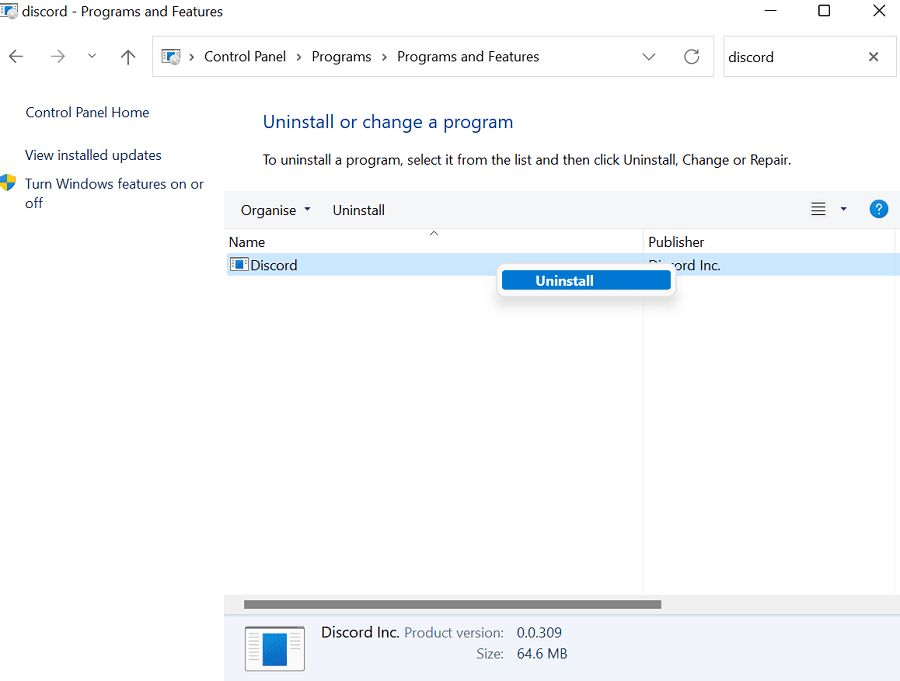
Task: Click the back navigation arrow
Action: (x=16, y=57)
